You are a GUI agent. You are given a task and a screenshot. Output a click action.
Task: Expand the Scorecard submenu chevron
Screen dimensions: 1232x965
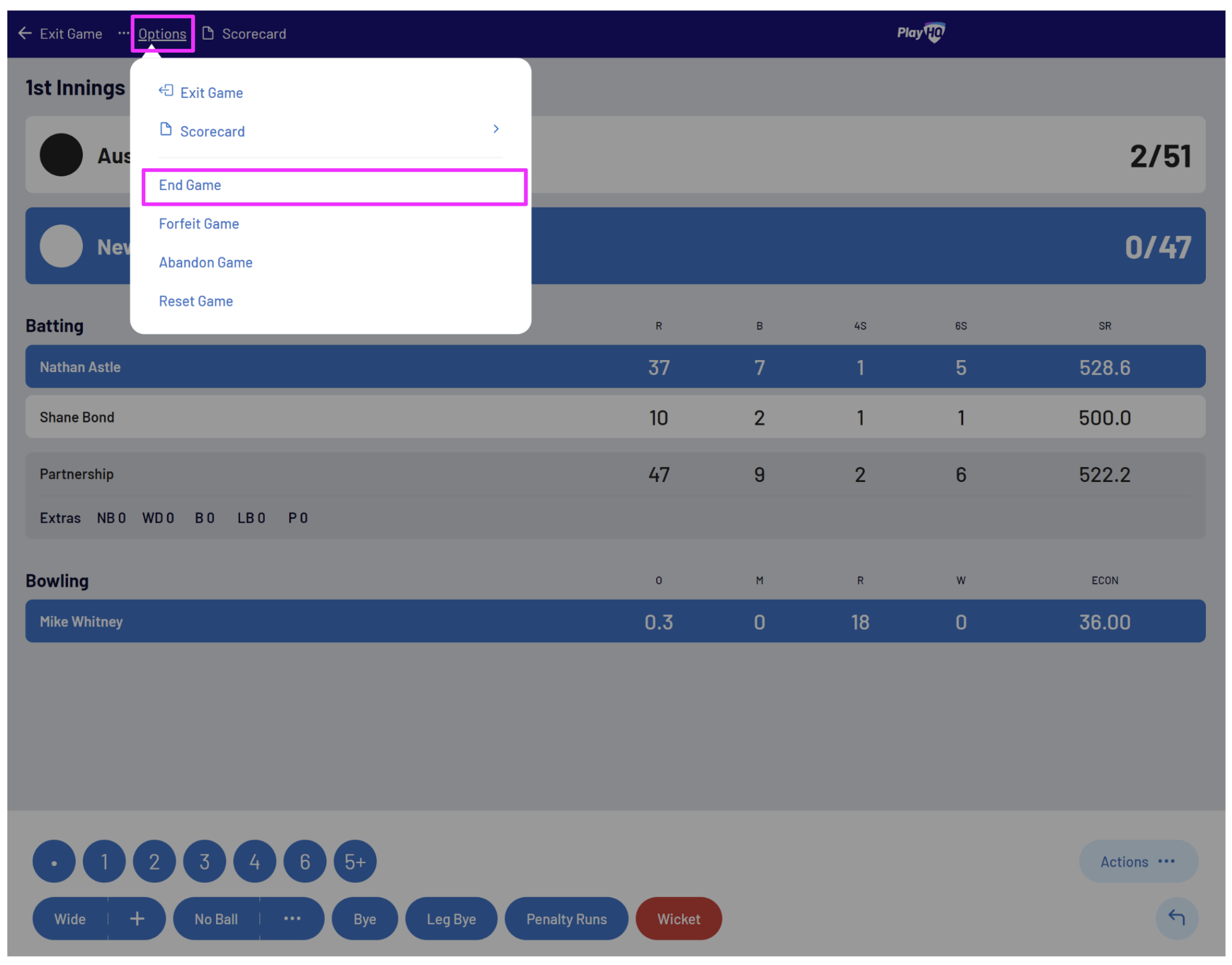click(496, 129)
